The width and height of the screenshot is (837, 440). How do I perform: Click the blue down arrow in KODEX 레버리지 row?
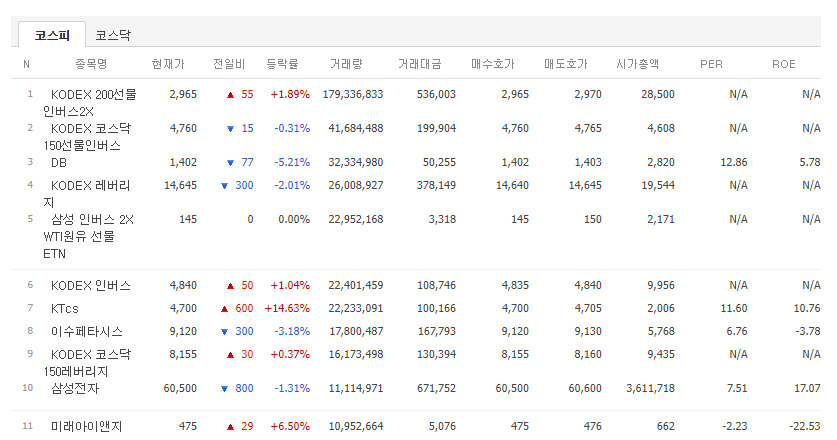pos(225,186)
